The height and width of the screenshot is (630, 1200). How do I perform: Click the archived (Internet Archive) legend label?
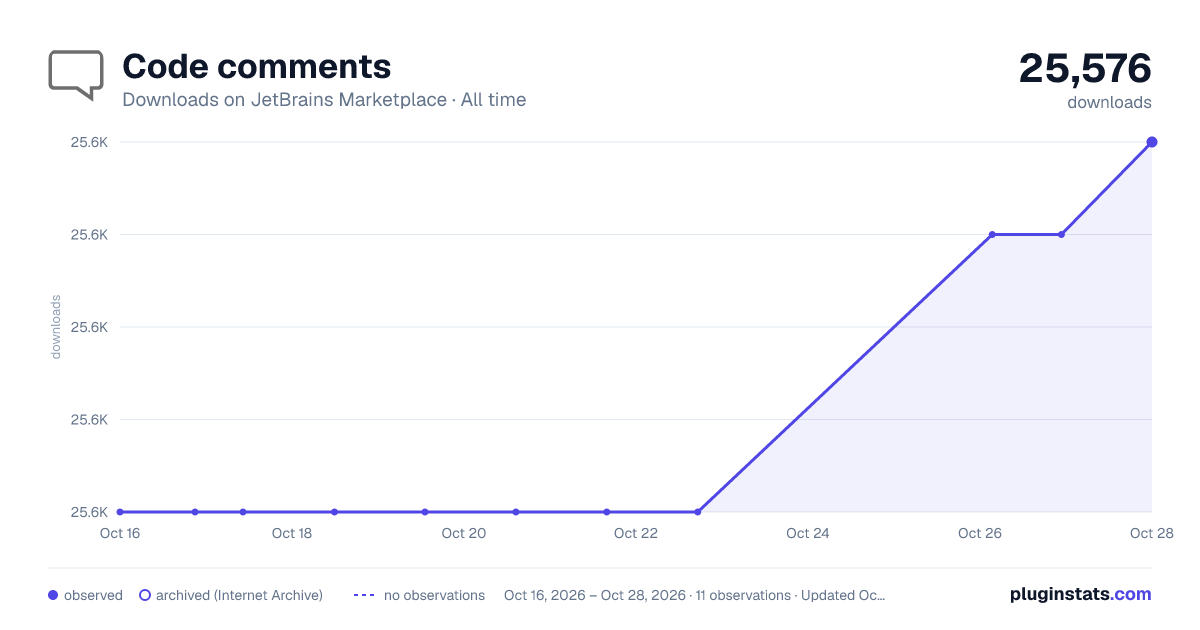(239, 595)
